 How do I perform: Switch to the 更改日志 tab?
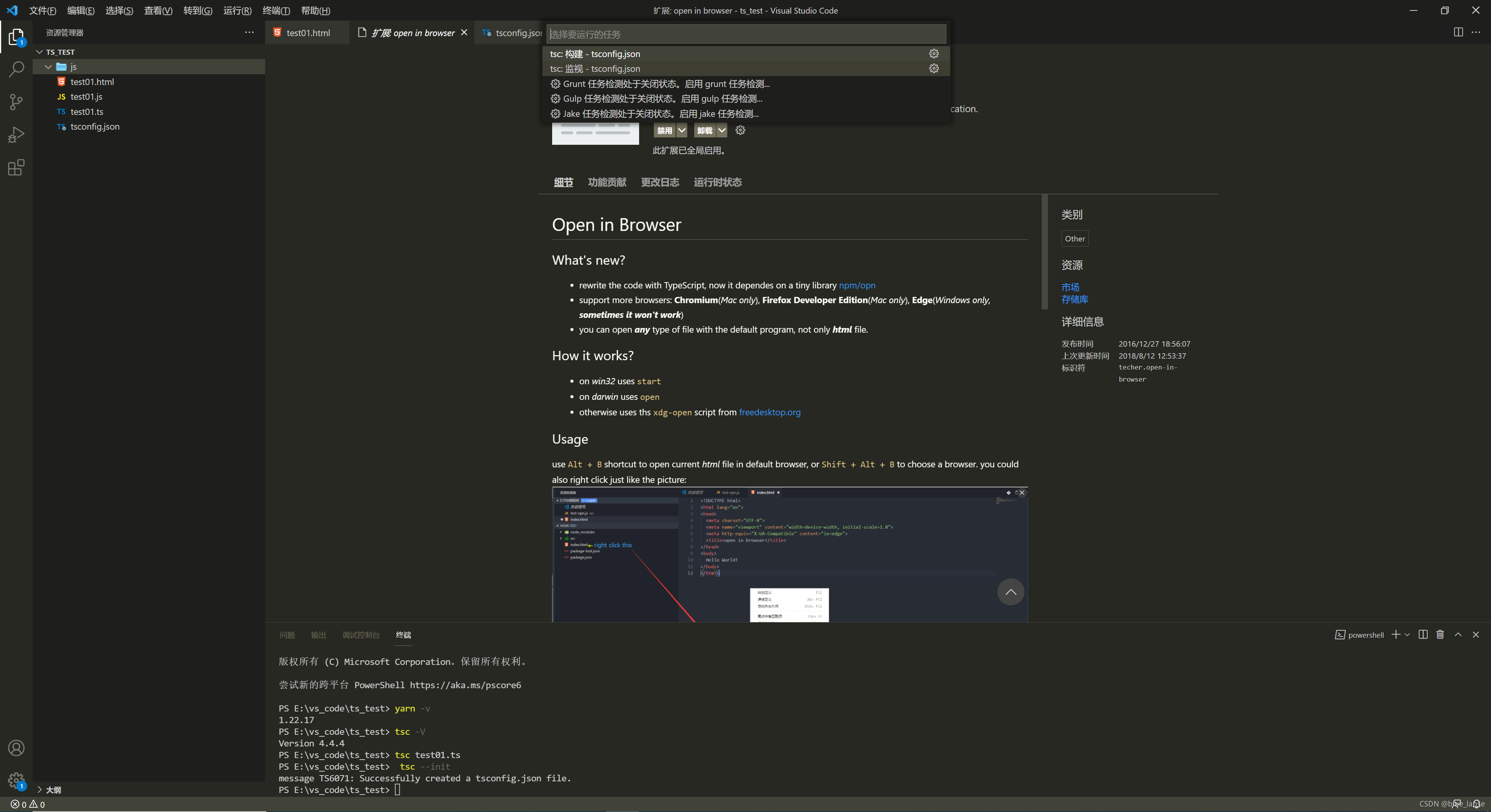(660, 182)
